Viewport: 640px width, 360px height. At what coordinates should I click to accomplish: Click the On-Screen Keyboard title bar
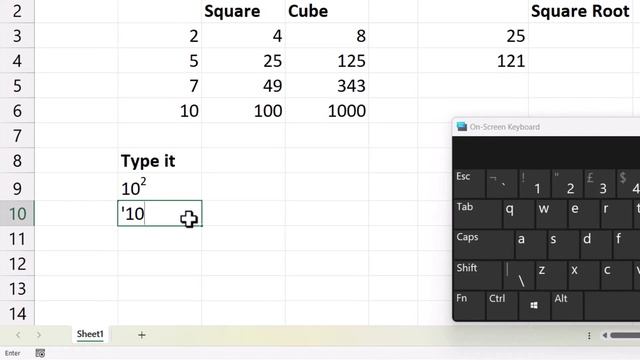click(x=546, y=127)
